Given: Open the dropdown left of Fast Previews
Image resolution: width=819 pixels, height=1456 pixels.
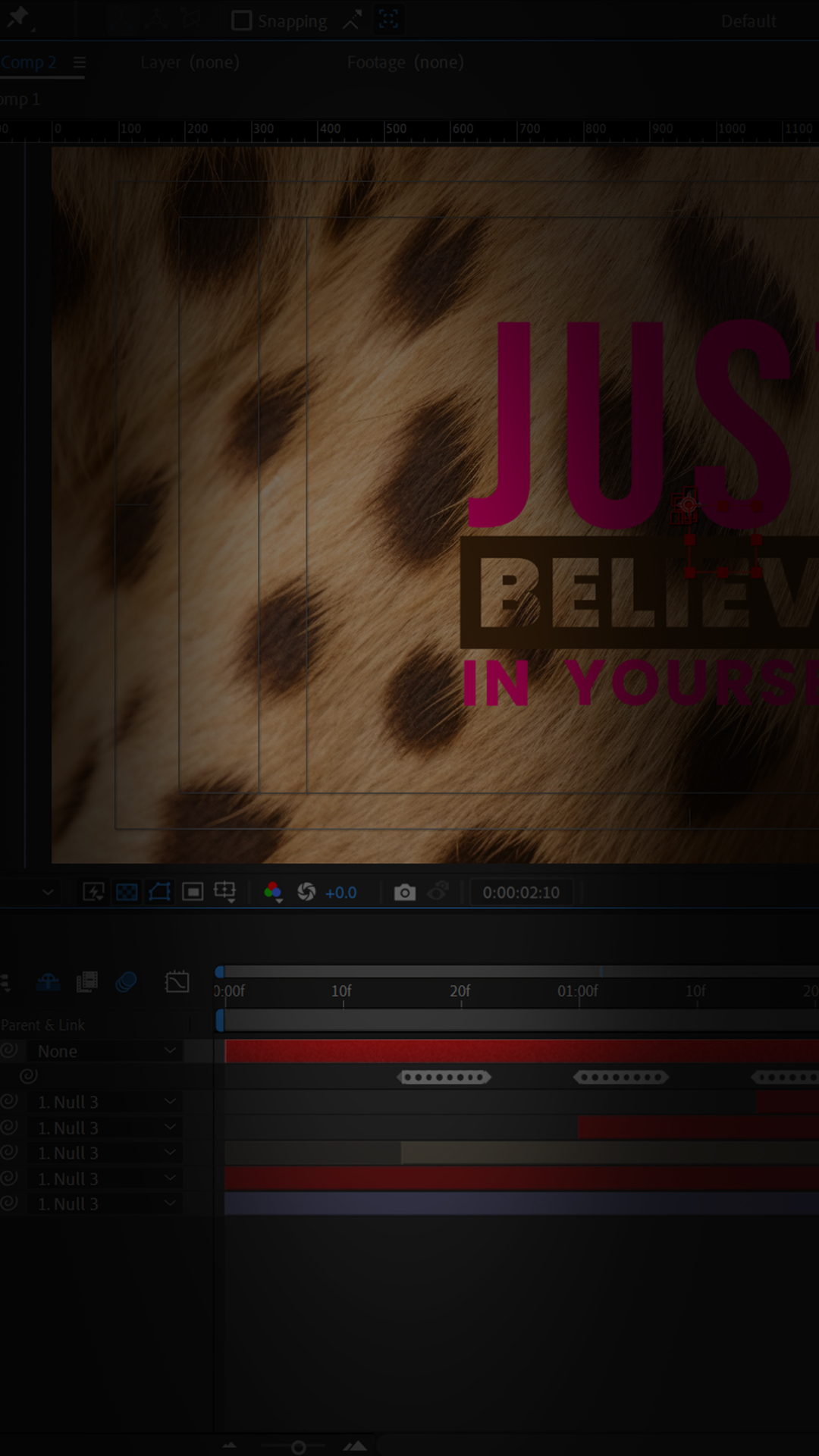Looking at the screenshot, I should coord(48,893).
